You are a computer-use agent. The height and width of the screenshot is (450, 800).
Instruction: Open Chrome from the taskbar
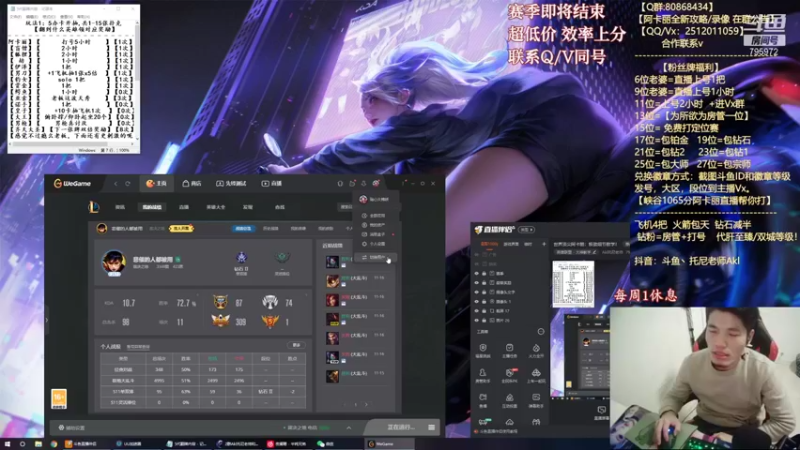coord(54,444)
